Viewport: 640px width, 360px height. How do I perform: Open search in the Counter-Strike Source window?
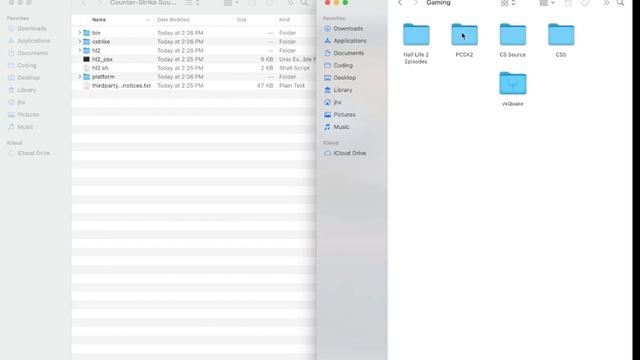pos(304,3)
